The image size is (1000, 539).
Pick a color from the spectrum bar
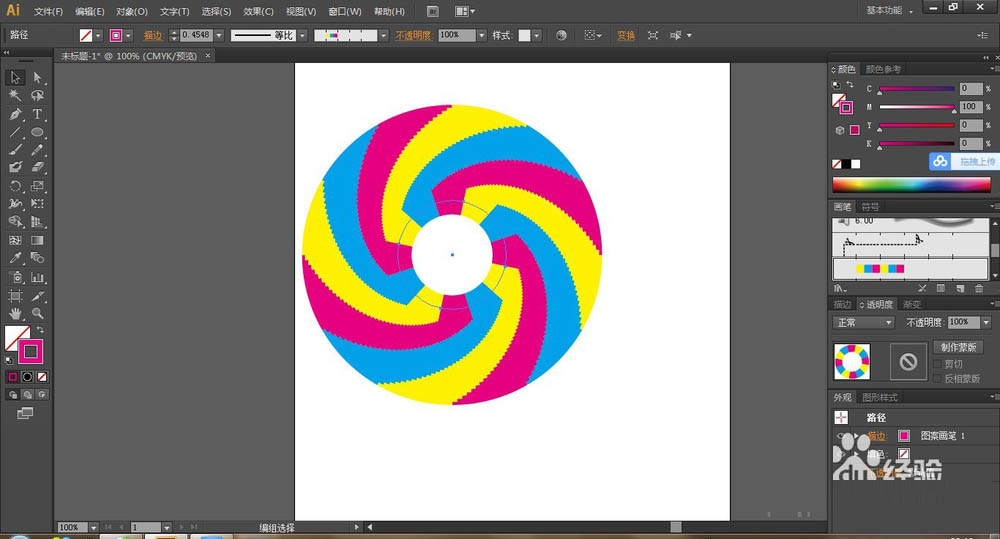coord(910,184)
